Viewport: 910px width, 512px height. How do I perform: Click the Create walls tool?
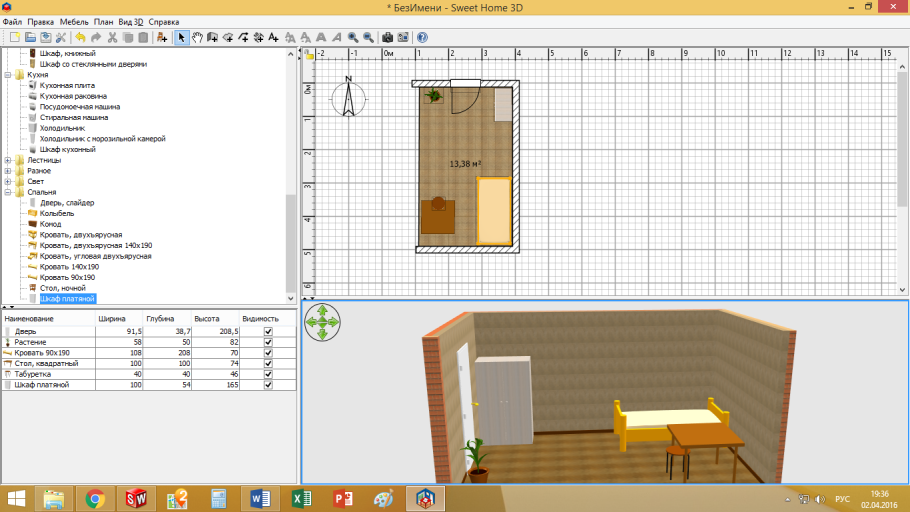click(x=213, y=37)
